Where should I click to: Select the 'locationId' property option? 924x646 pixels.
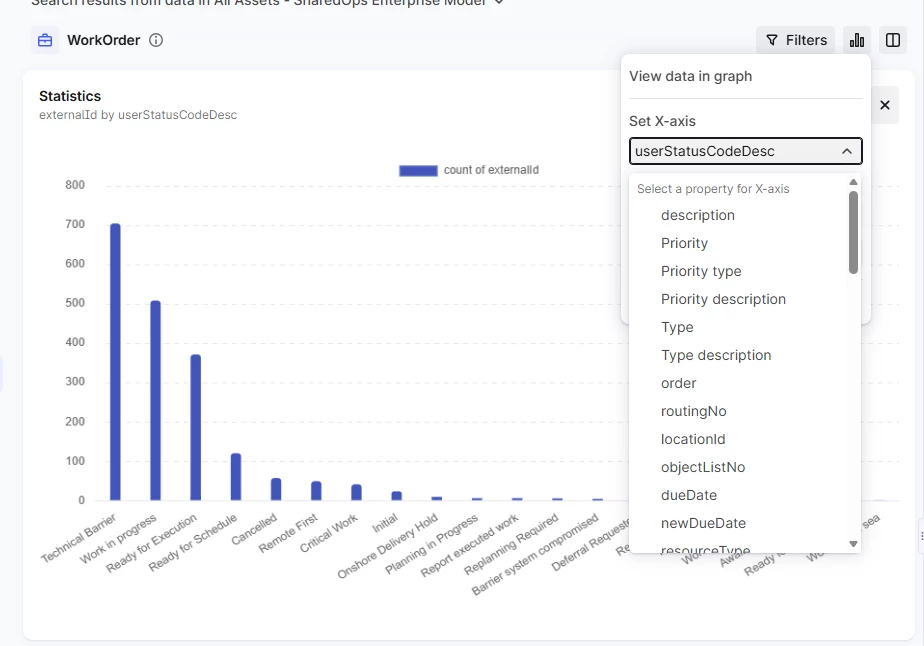[x=693, y=439]
